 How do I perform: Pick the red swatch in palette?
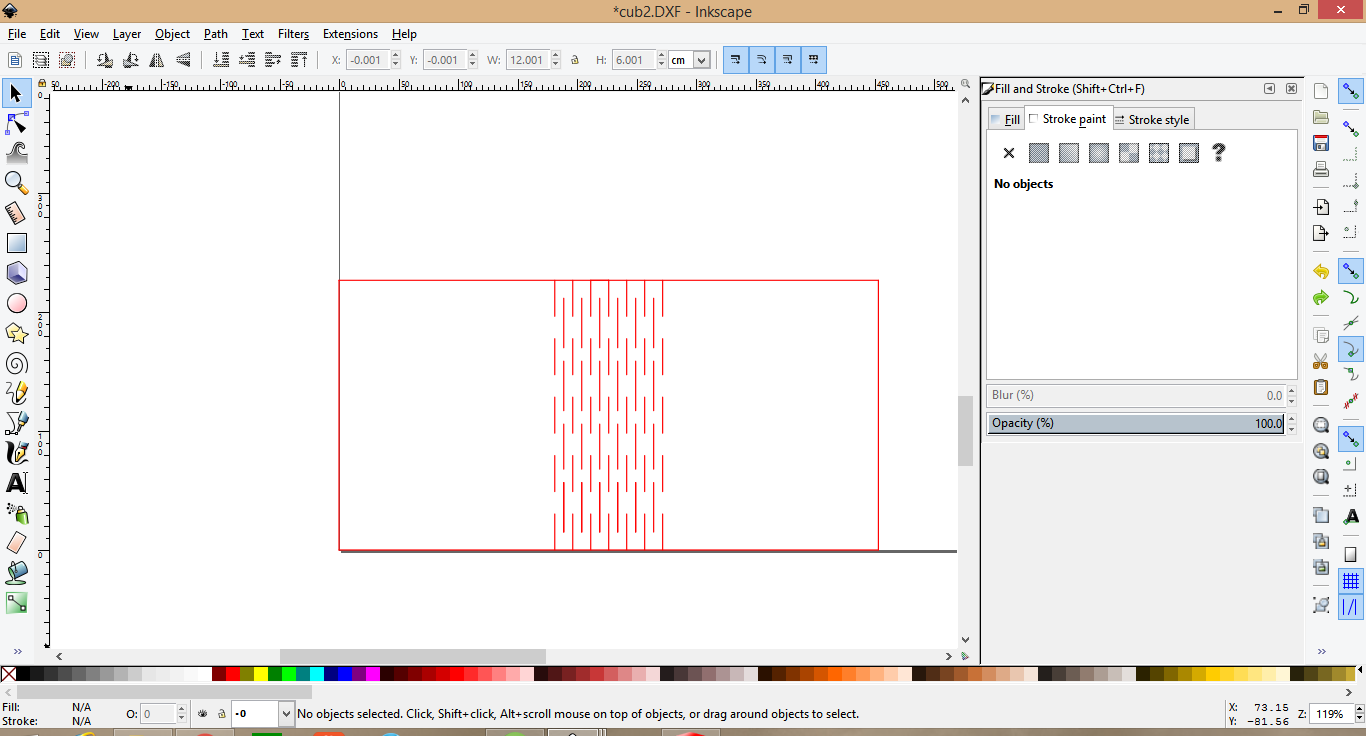tap(232, 675)
